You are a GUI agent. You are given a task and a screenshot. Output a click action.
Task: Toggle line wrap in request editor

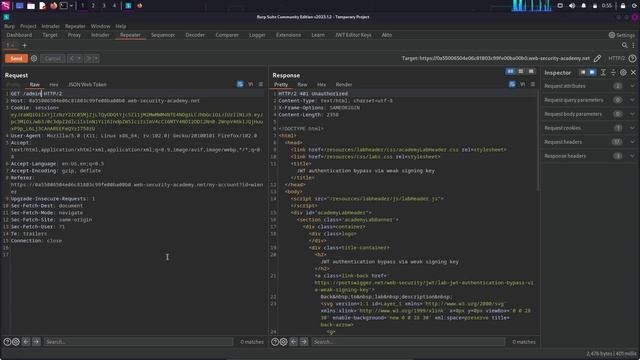click(240, 84)
